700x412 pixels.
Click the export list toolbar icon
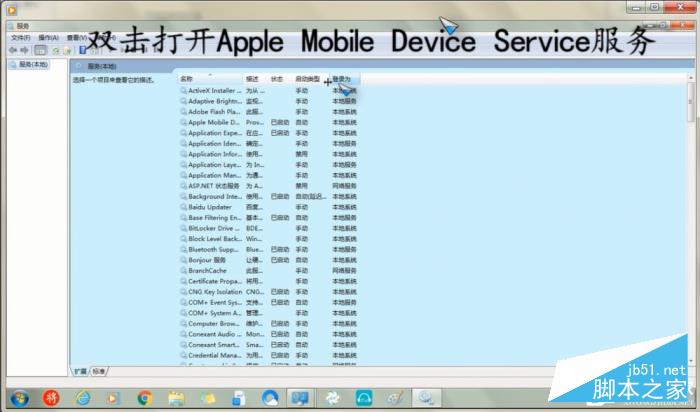67,51
